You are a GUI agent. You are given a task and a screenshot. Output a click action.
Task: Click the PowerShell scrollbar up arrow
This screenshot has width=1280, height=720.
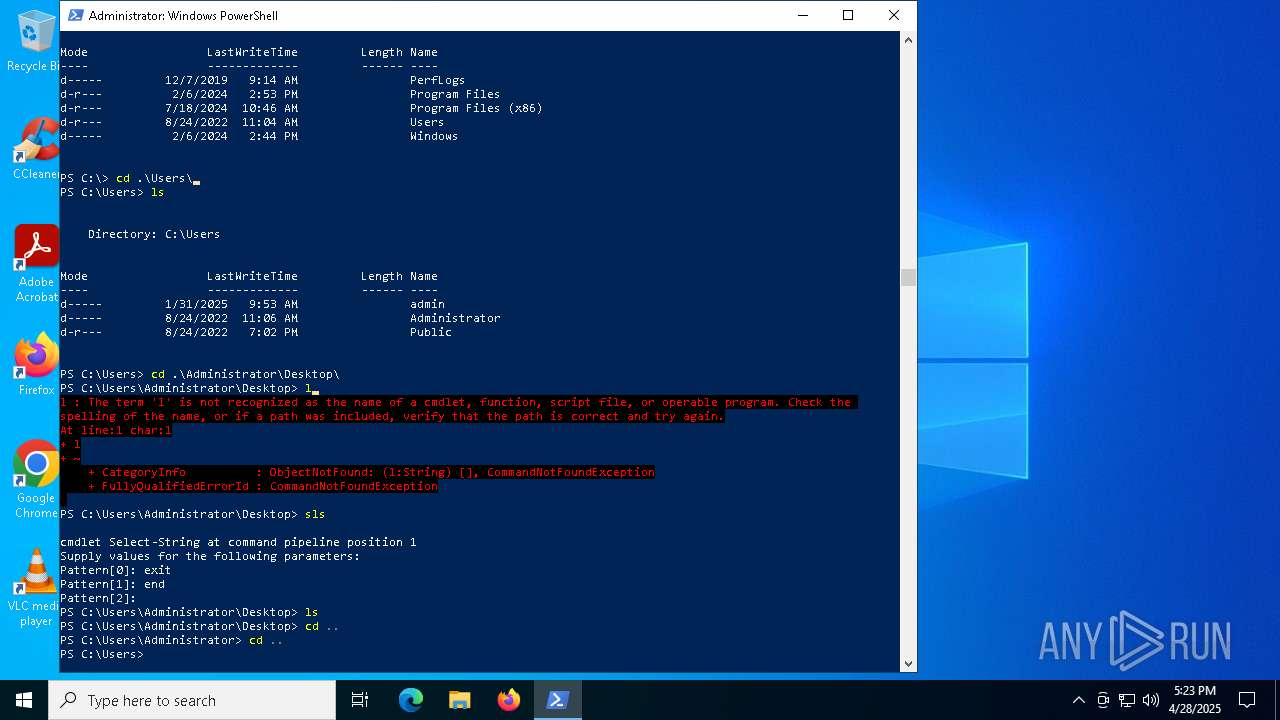pos(908,40)
